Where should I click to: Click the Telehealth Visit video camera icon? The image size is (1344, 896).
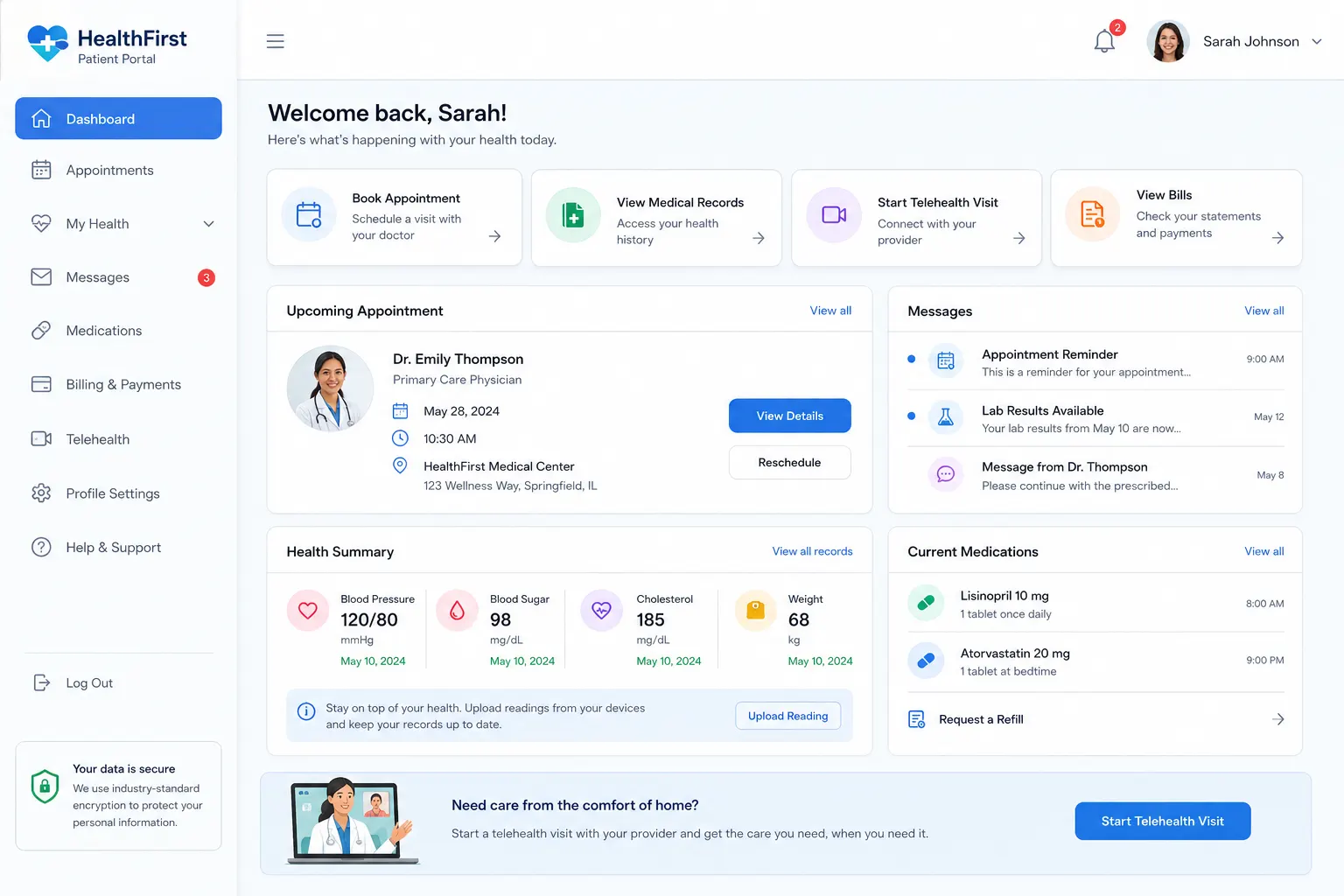[834, 214]
